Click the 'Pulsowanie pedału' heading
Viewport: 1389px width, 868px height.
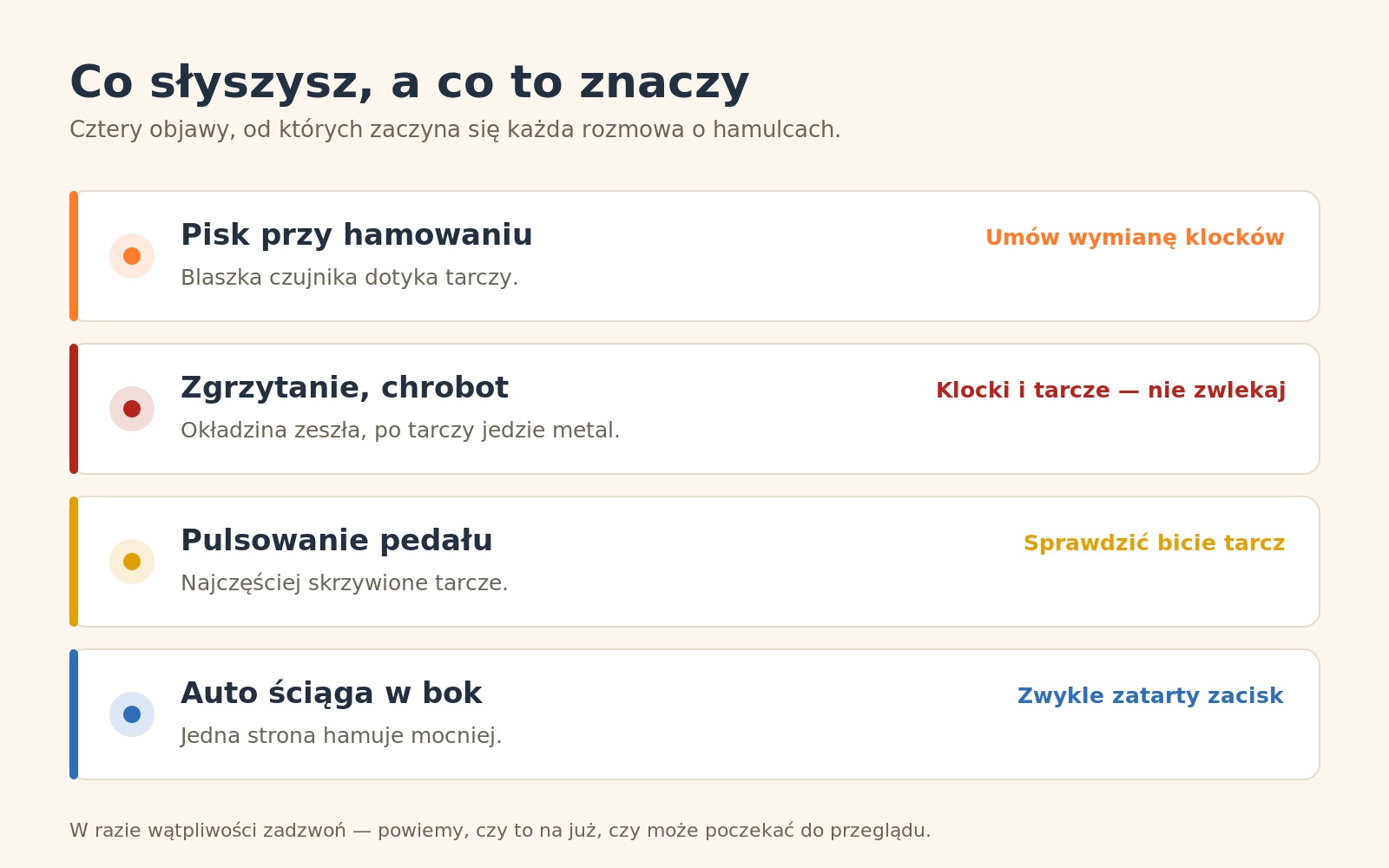tap(337, 541)
